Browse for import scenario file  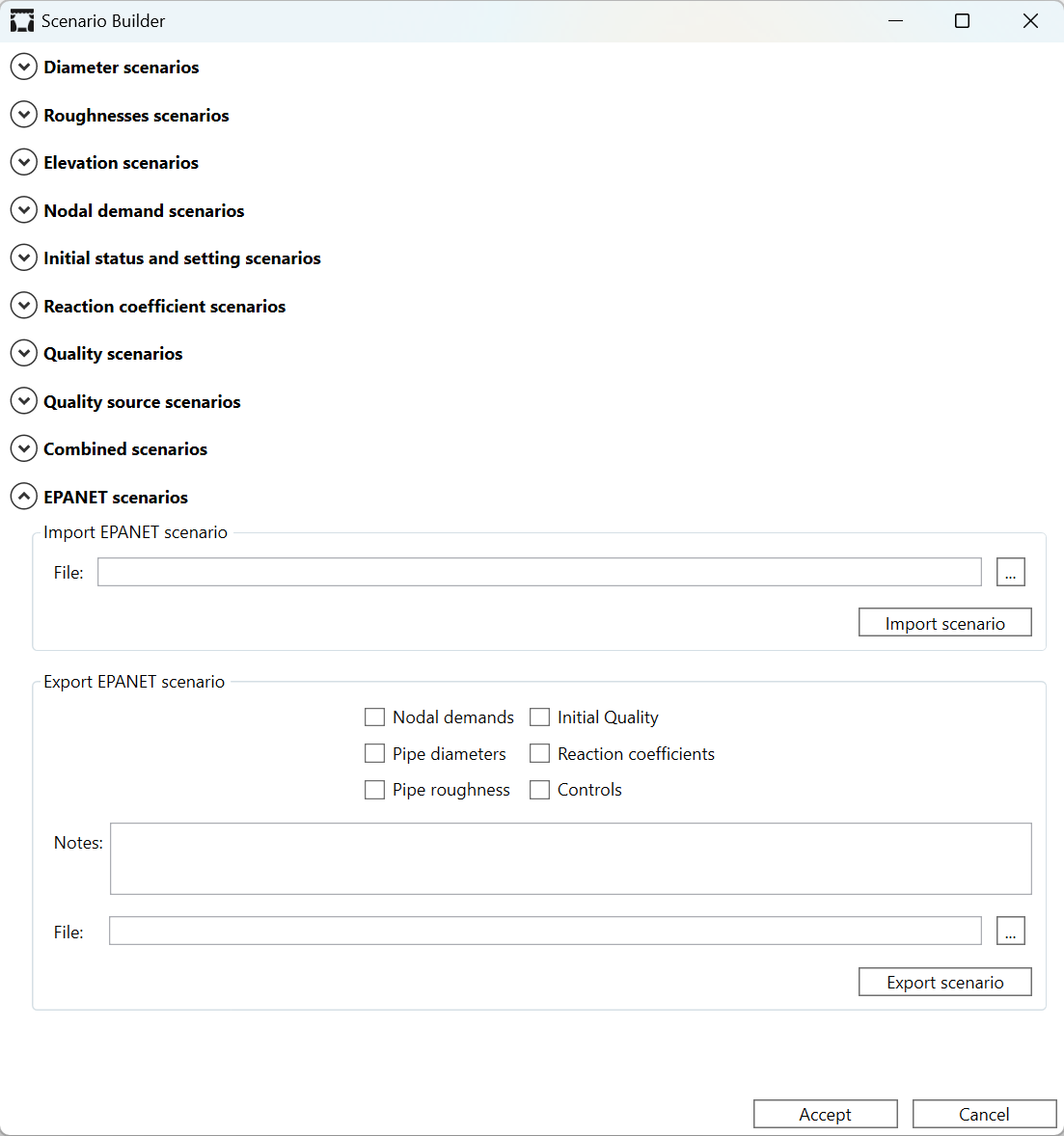[x=1010, y=572]
